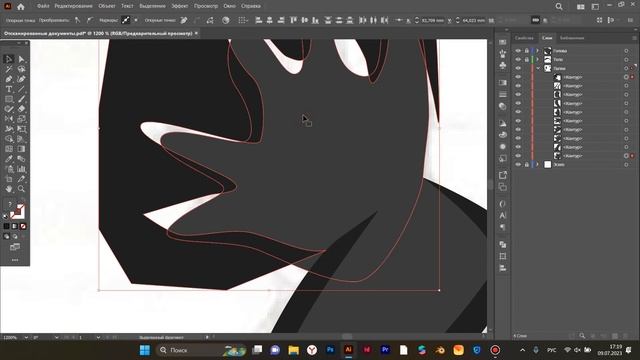Select the Free Transform tool
640x360 pixels.
tap(21, 129)
